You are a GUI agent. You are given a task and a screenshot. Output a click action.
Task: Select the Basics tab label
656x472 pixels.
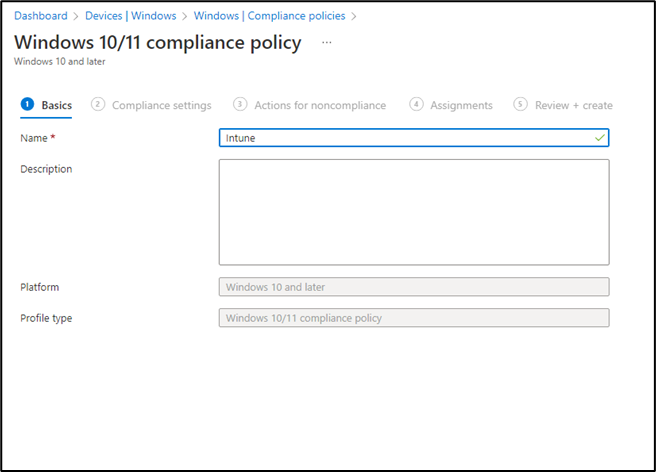[56, 105]
